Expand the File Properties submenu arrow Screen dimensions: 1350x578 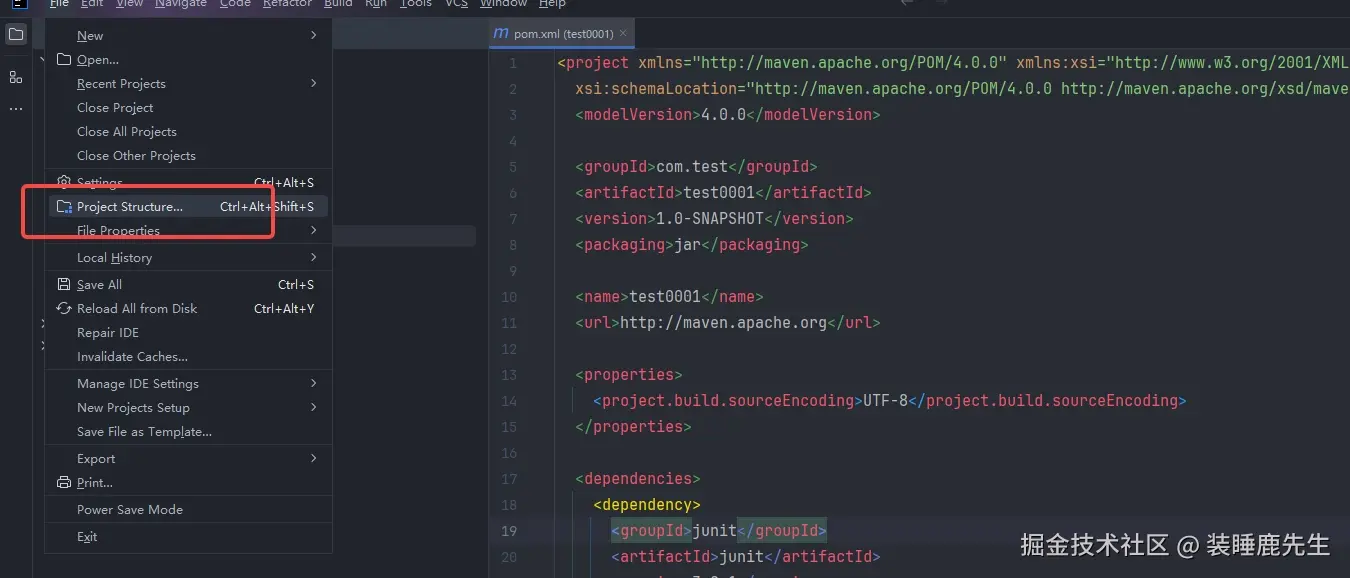pos(313,231)
